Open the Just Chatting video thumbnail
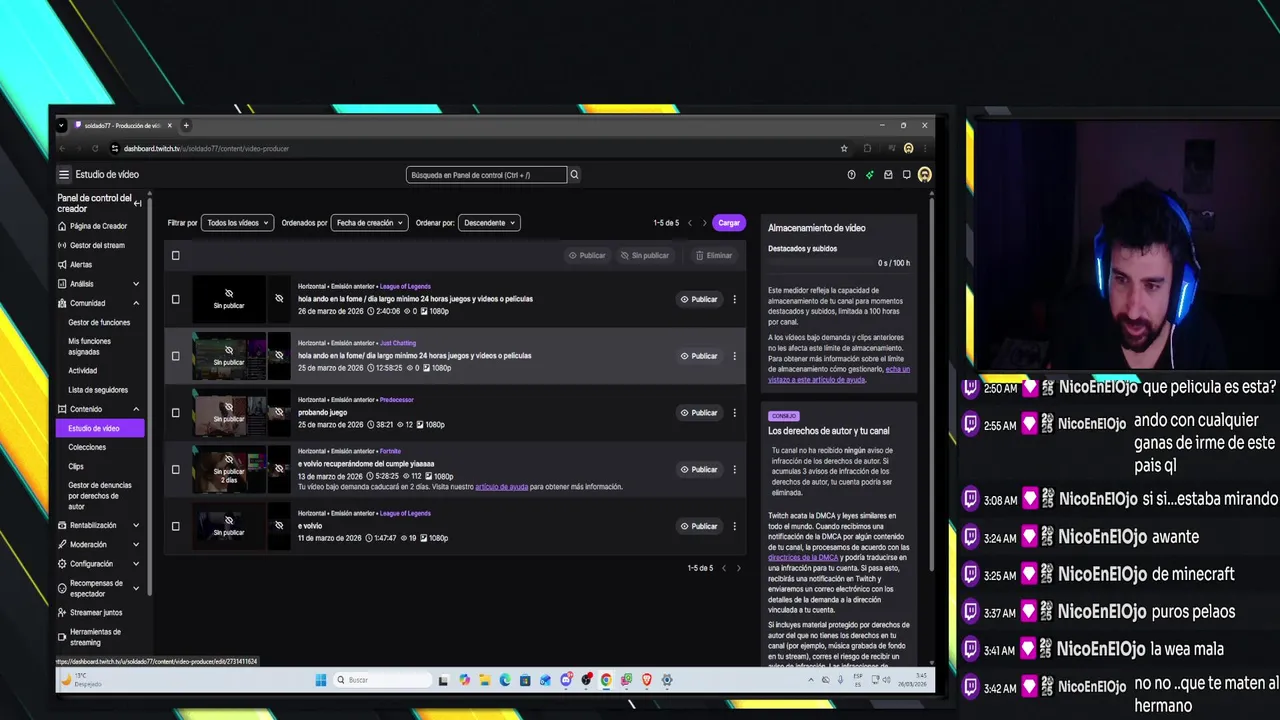The width and height of the screenshot is (1280, 720). click(229, 356)
